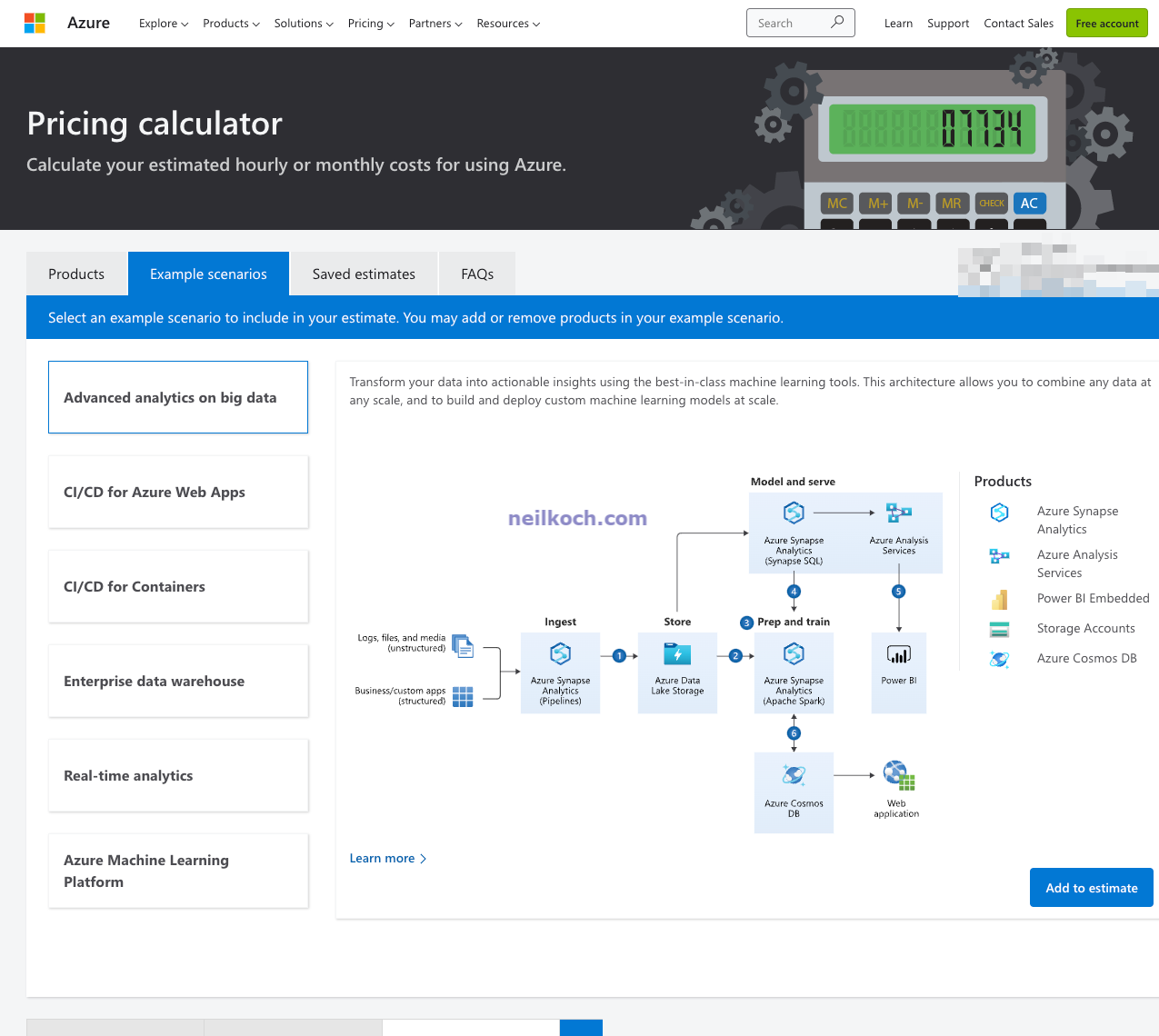Choose CI/CD for Containers scenario
This screenshot has height=1036, width=1159.
[178, 586]
